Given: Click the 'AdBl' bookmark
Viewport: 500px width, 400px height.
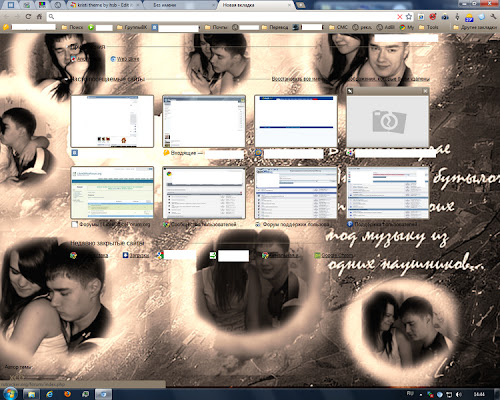Looking at the screenshot, I should coord(386,27).
